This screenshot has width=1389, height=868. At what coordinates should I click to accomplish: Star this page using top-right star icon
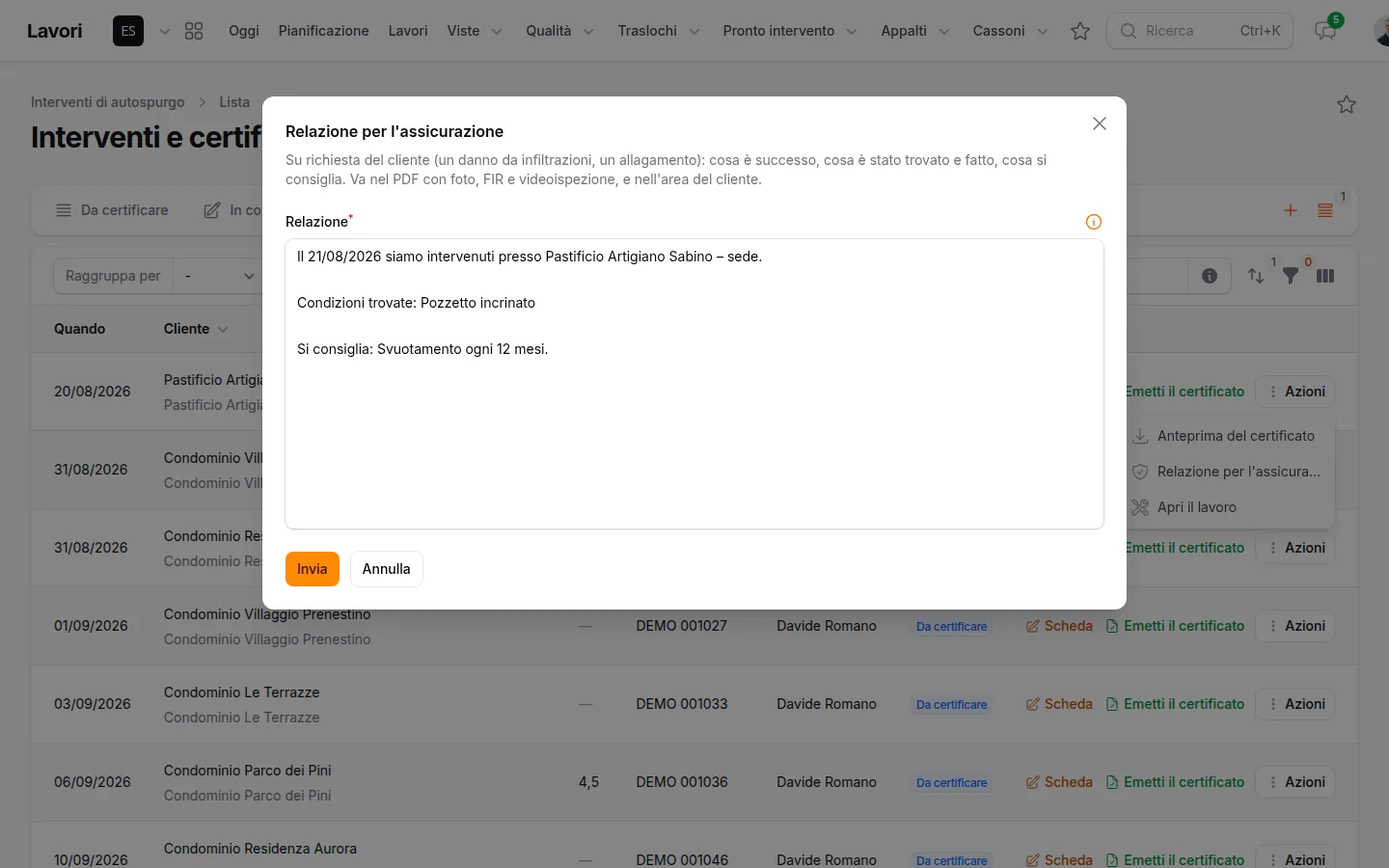(1347, 104)
